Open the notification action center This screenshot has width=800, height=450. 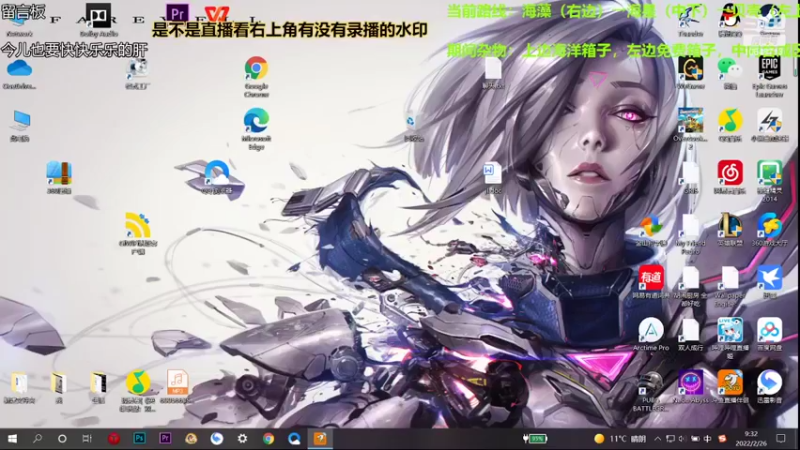781,439
